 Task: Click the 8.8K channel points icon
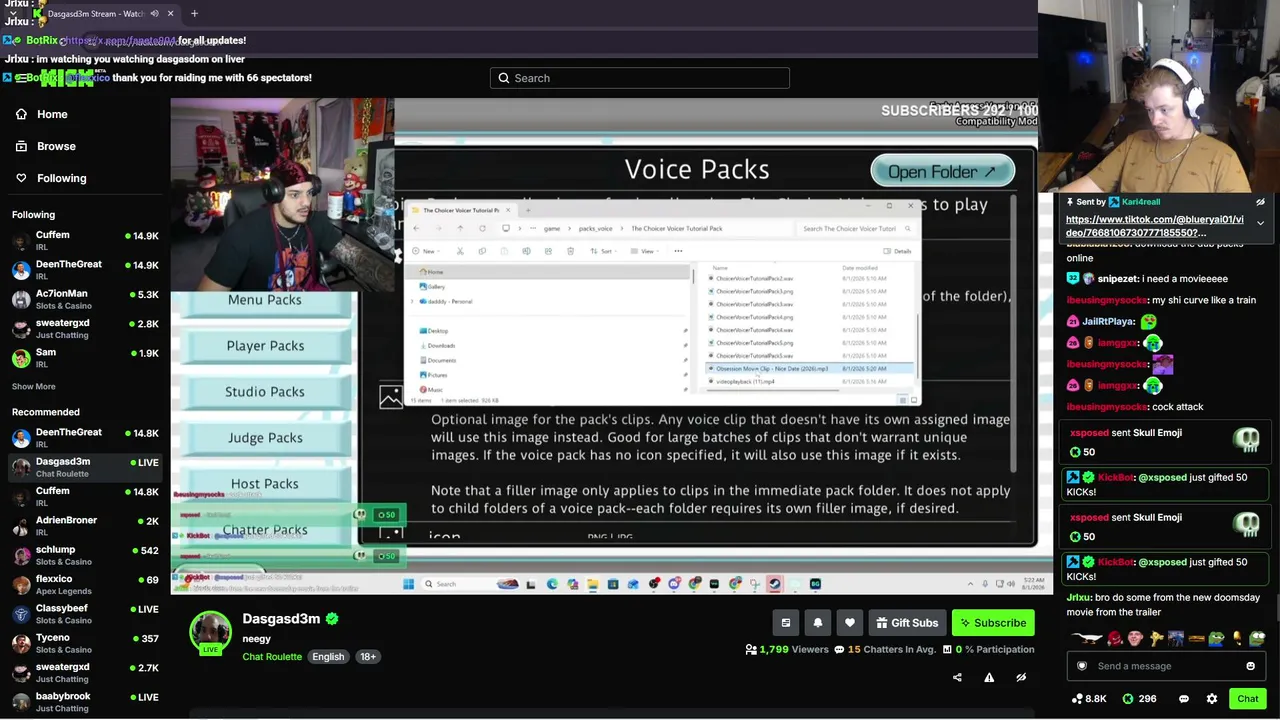(x=1077, y=699)
